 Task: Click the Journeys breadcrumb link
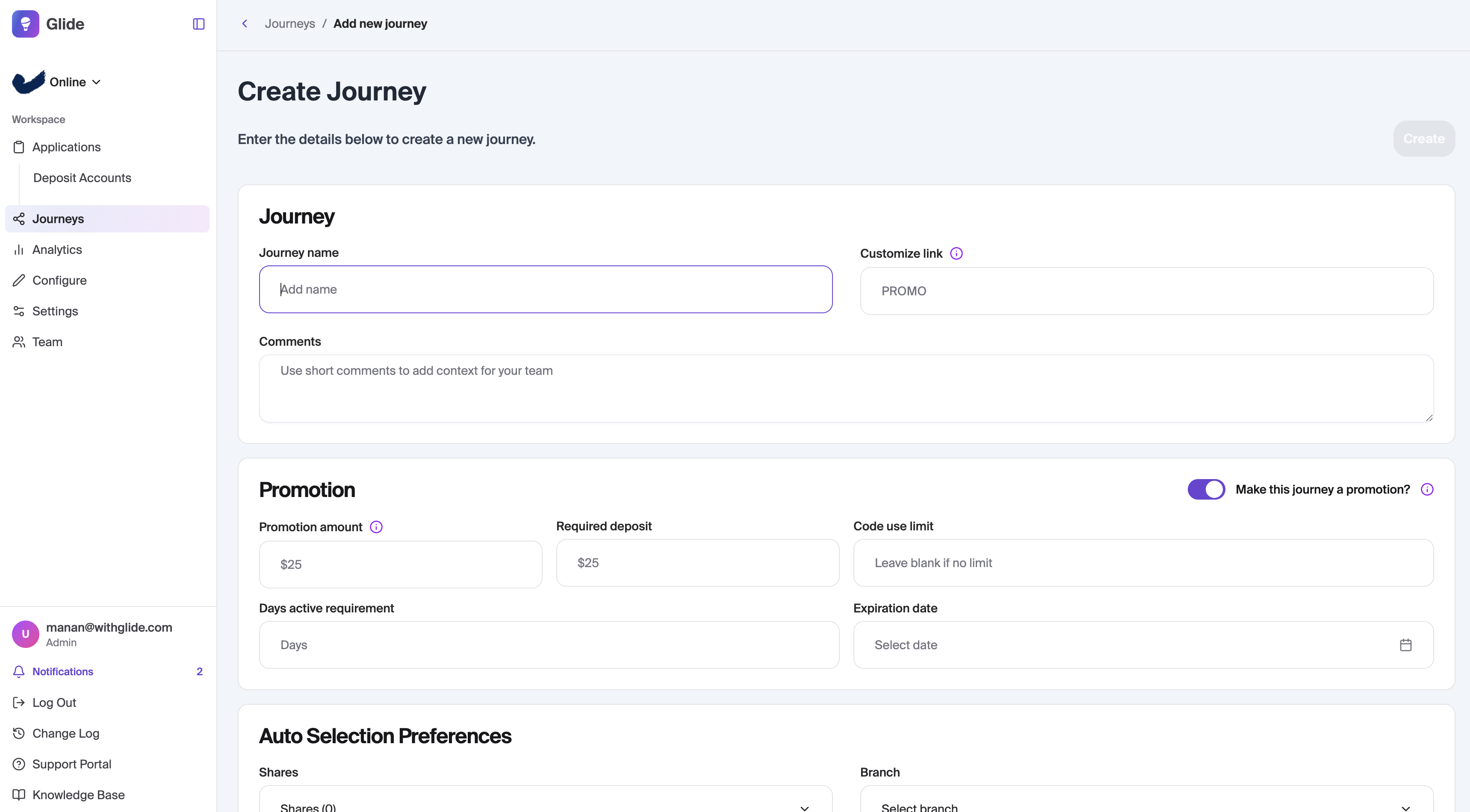click(x=290, y=24)
